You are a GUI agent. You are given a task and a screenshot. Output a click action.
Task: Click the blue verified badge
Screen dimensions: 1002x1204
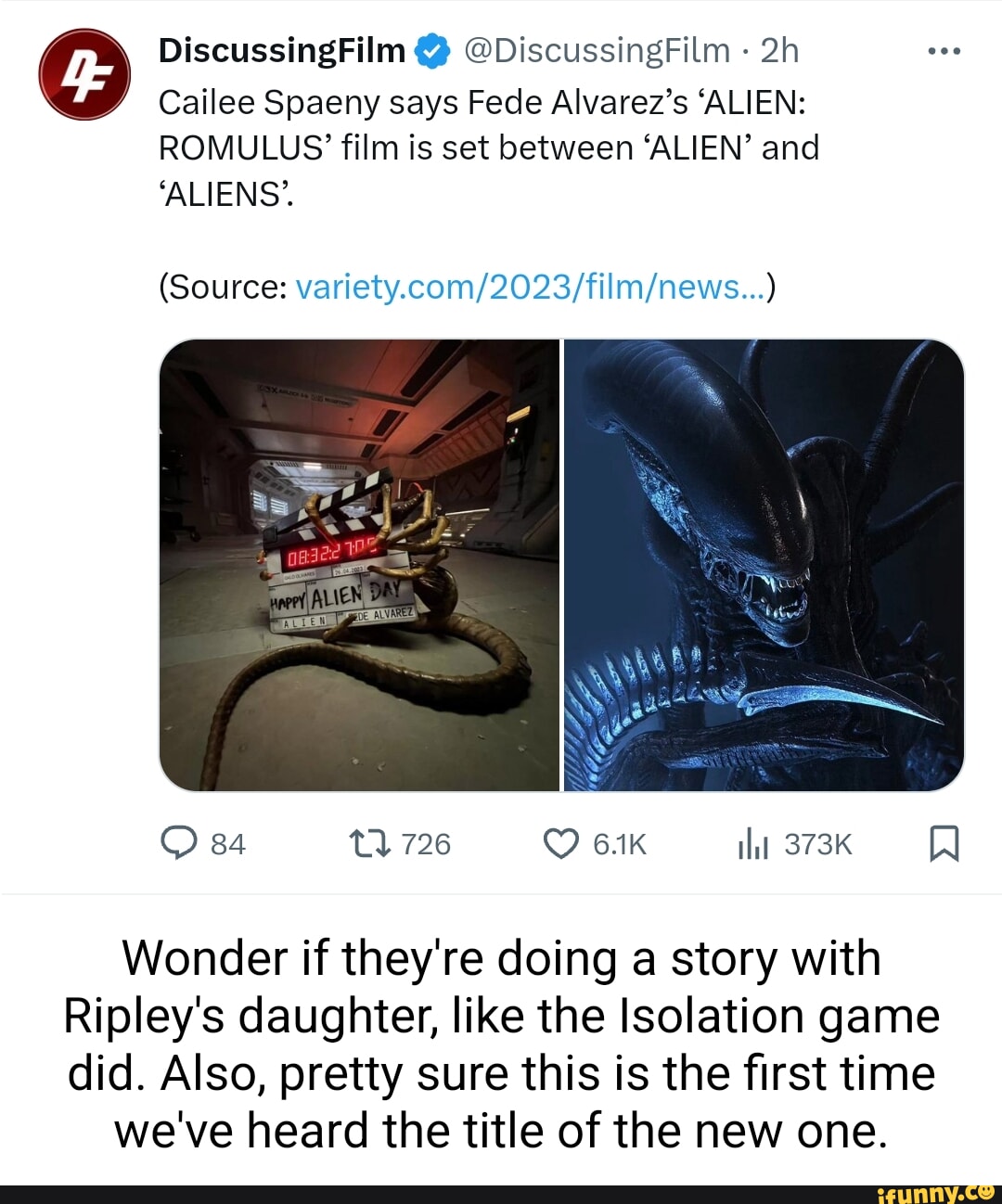tap(432, 52)
